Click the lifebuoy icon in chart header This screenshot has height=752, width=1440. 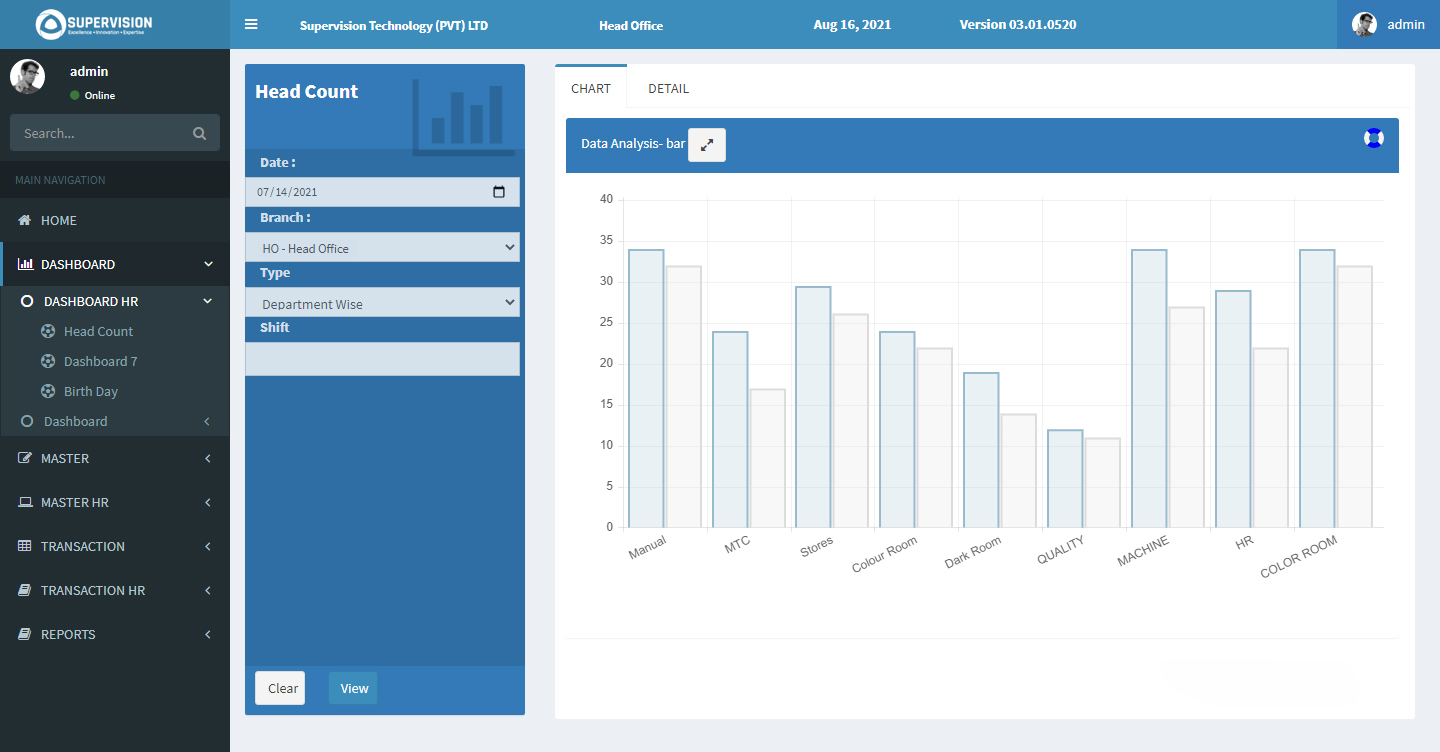click(1373, 138)
